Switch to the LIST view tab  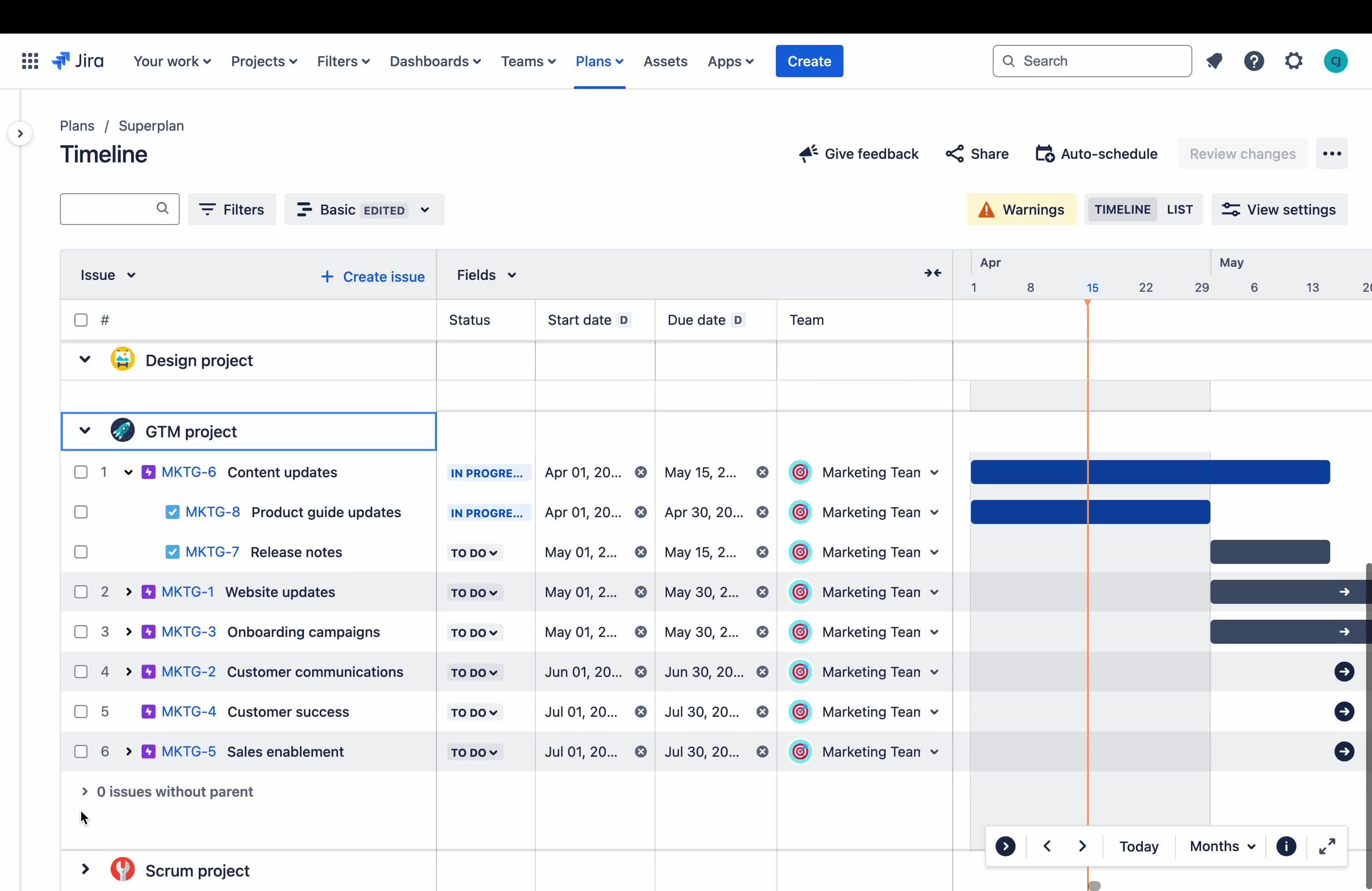click(1180, 209)
